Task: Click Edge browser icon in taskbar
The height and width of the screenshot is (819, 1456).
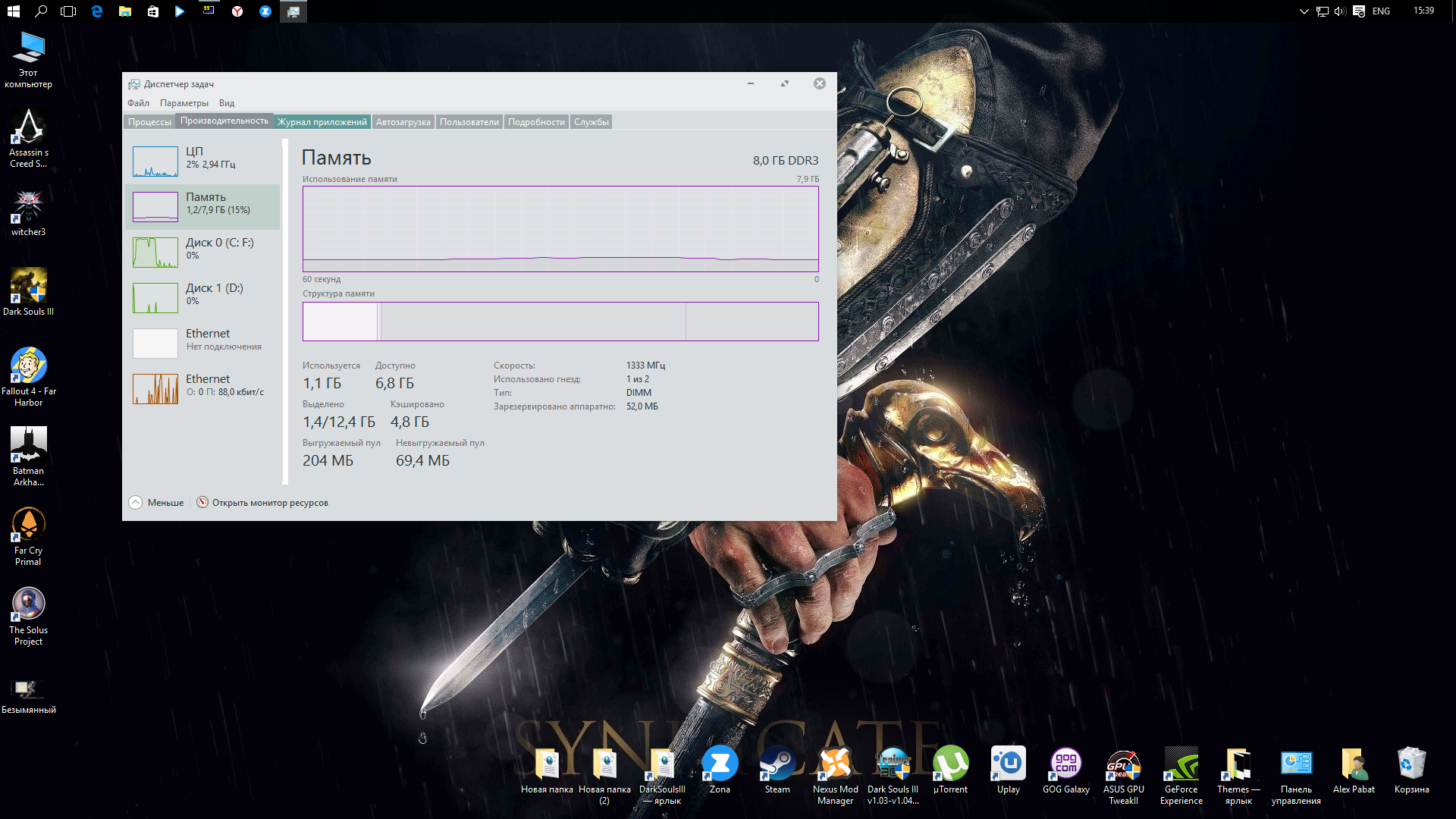Action: (97, 11)
